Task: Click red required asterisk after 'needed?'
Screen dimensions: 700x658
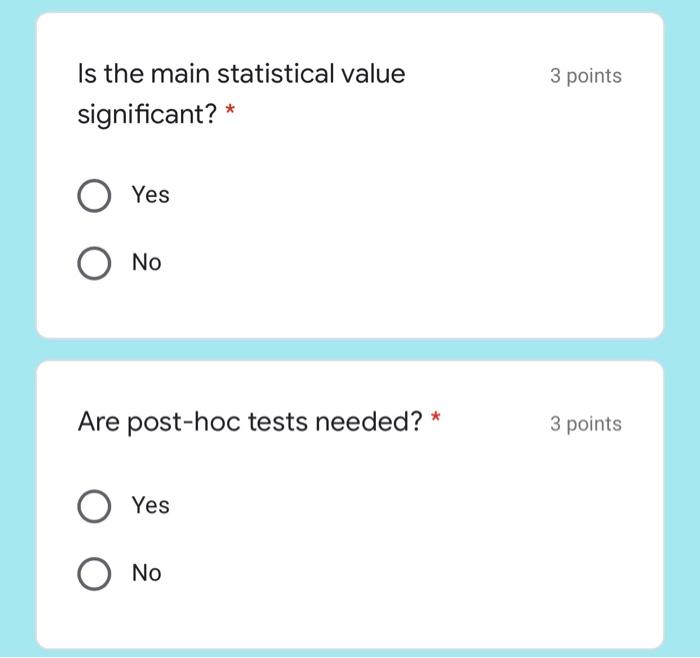Action: click(x=434, y=419)
